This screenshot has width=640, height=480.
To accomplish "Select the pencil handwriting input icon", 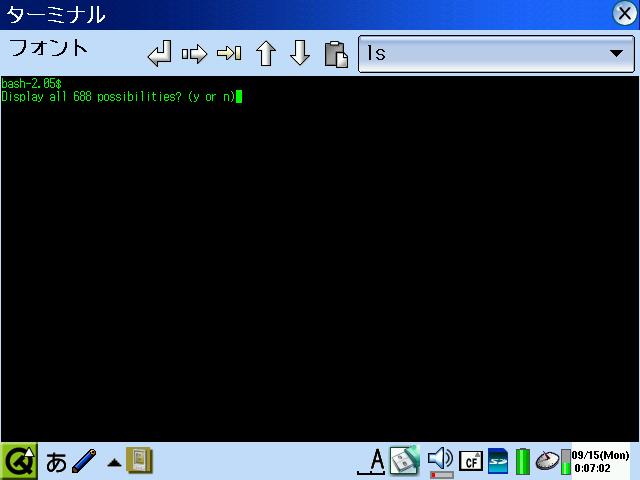I will click(x=84, y=461).
